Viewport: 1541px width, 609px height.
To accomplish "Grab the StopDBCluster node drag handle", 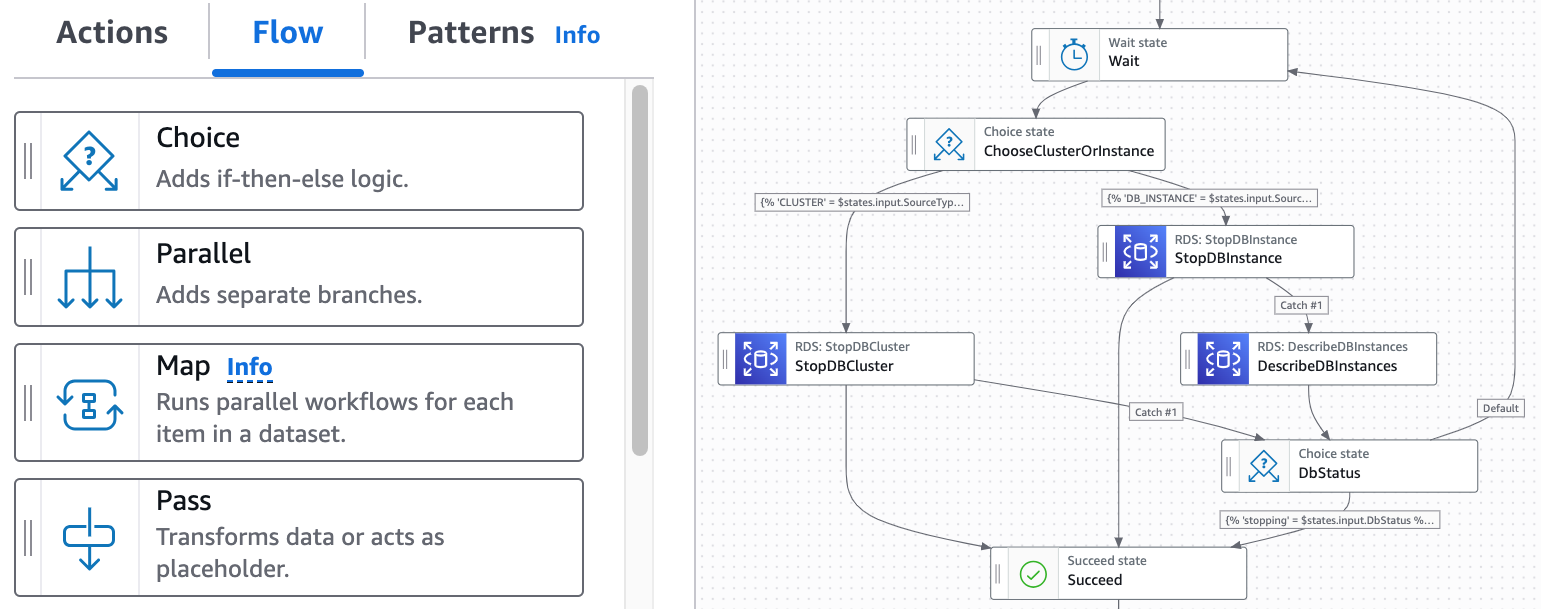I will tap(727, 359).
